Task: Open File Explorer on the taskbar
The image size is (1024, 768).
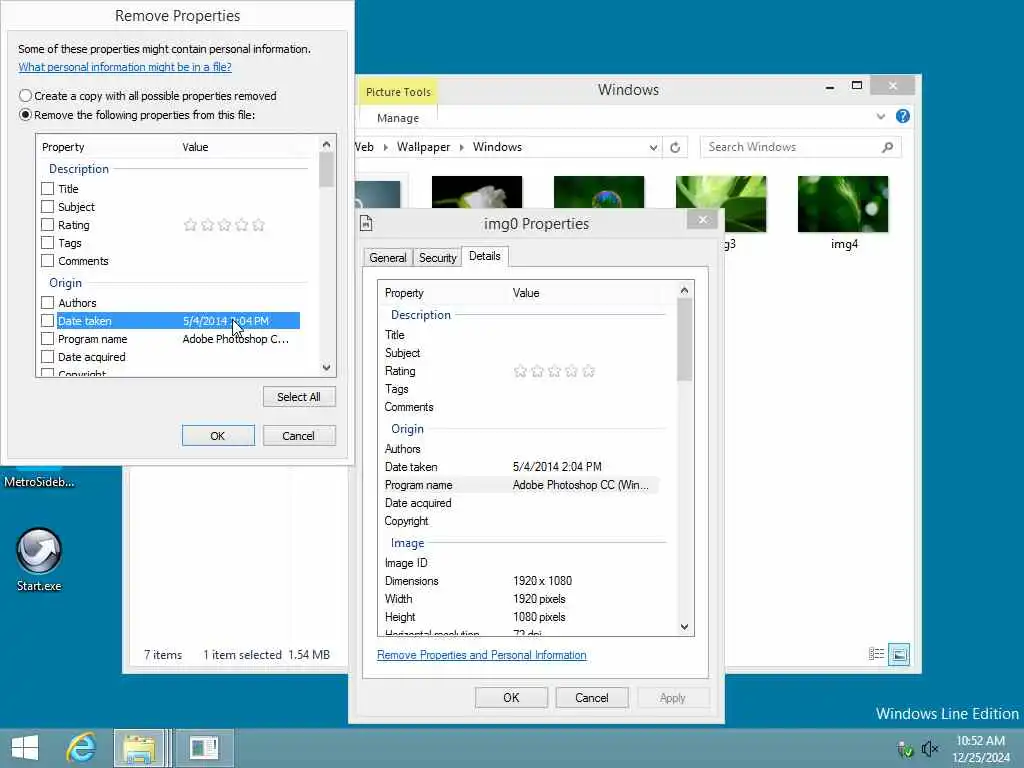Action: pos(138,748)
